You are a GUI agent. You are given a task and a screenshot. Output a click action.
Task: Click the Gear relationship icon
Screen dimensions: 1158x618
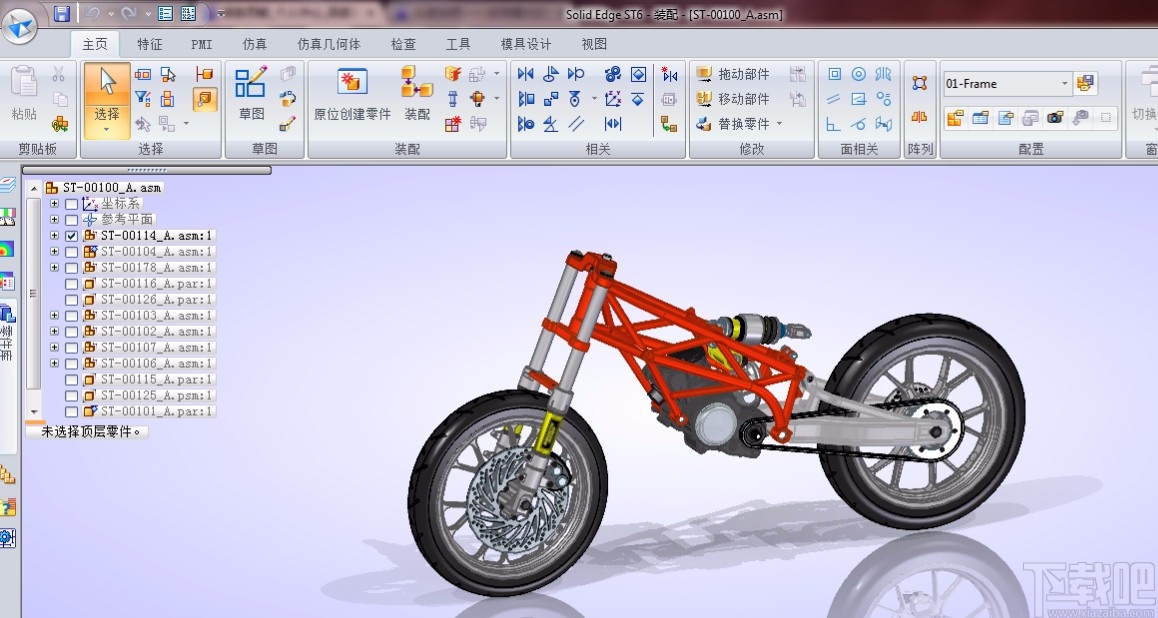click(613, 74)
